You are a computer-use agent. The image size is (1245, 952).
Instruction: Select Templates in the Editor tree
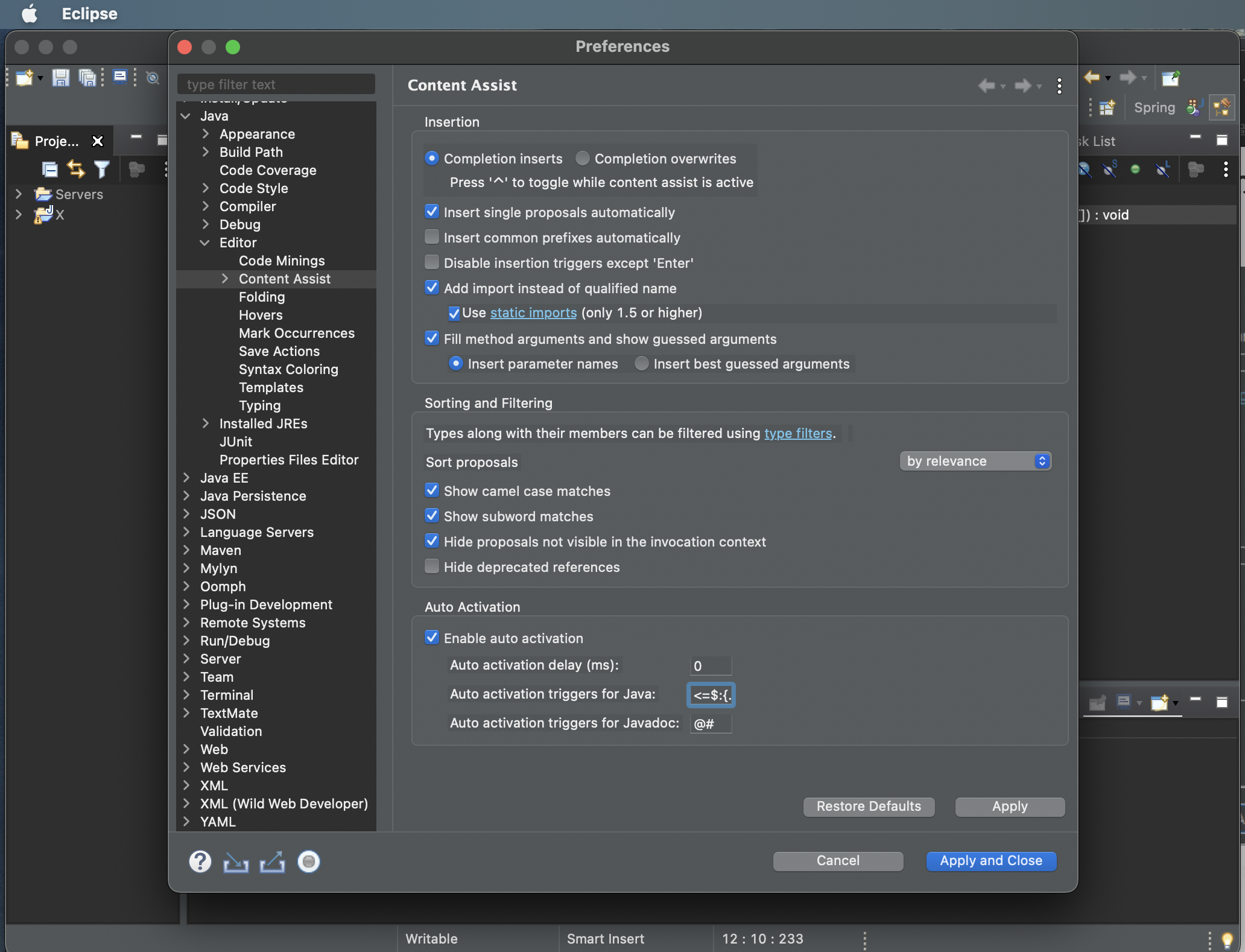(271, 387)
